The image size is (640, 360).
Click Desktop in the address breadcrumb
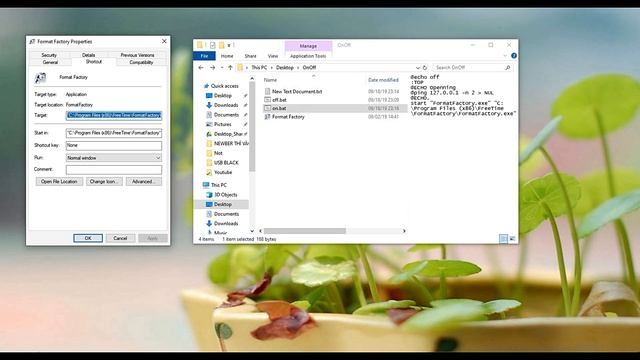pyautogui.click(x=285, y=67)
